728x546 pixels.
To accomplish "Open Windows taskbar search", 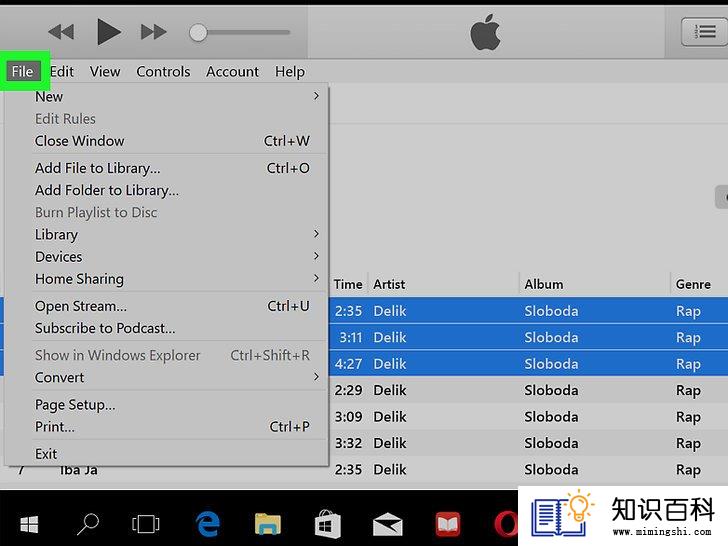I will point(88,525).
